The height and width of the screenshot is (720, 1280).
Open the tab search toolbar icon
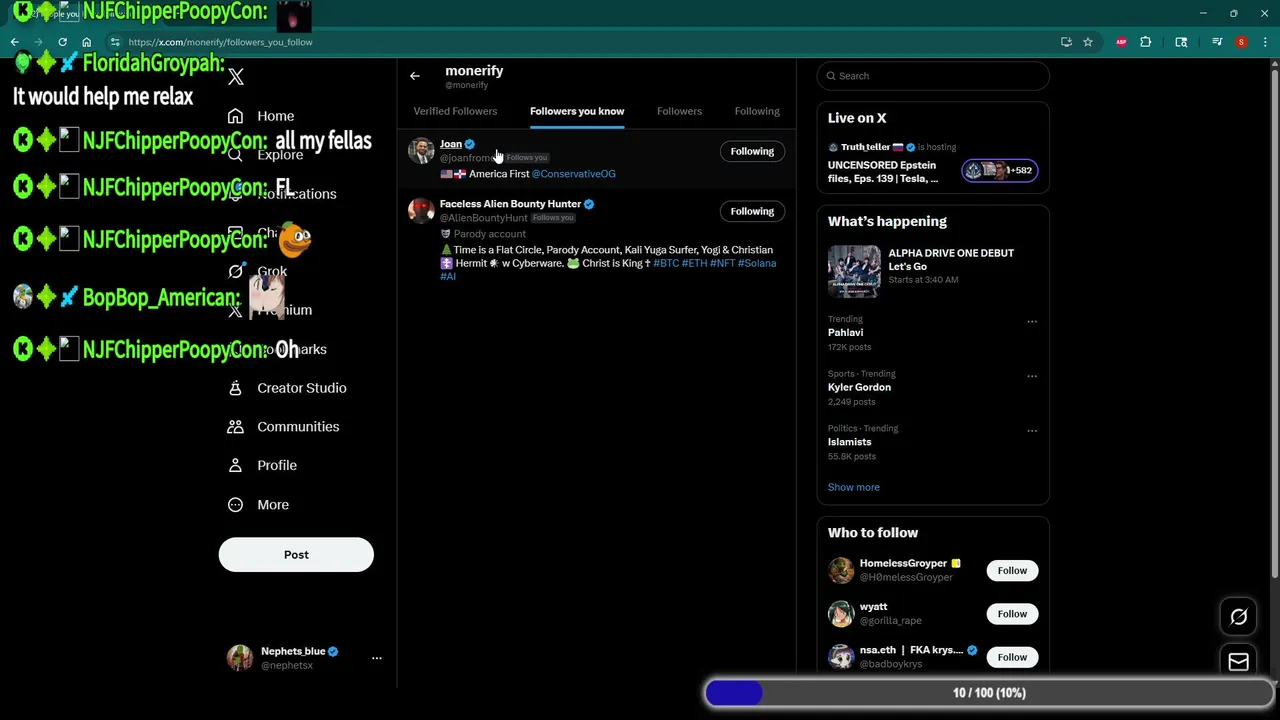point(1181,42)
